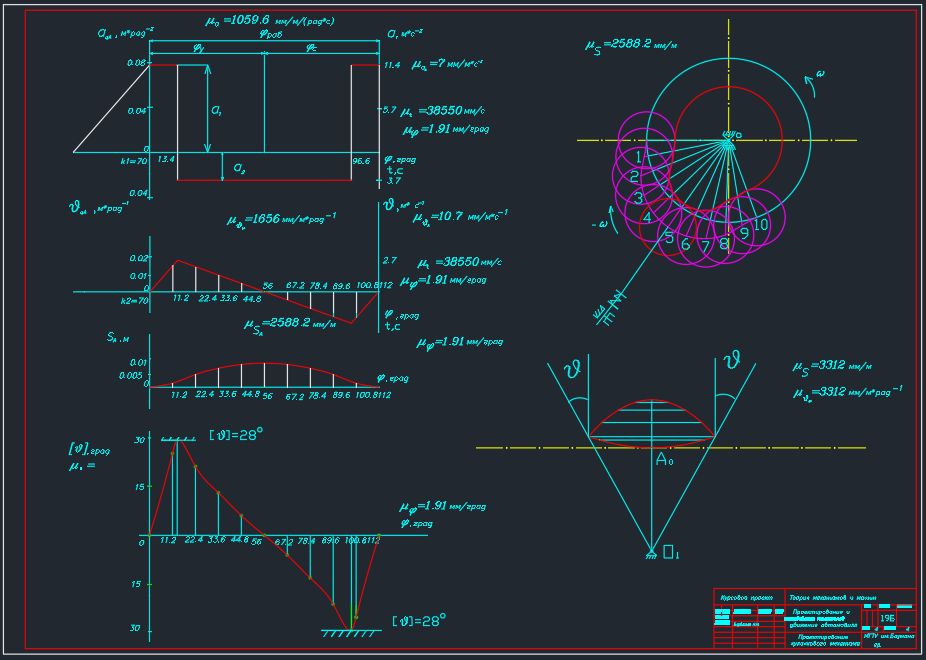Pick roller circle number 9
This screenshot has height=660, width=926.
pos(744,233)
